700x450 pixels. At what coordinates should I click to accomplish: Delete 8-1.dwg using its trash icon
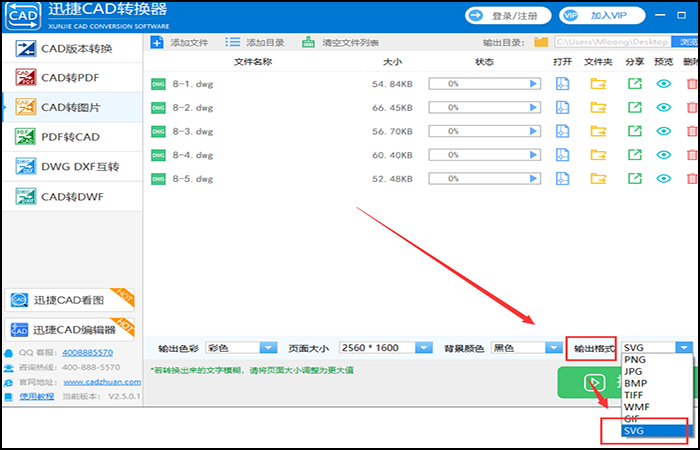tap(692, 83)
